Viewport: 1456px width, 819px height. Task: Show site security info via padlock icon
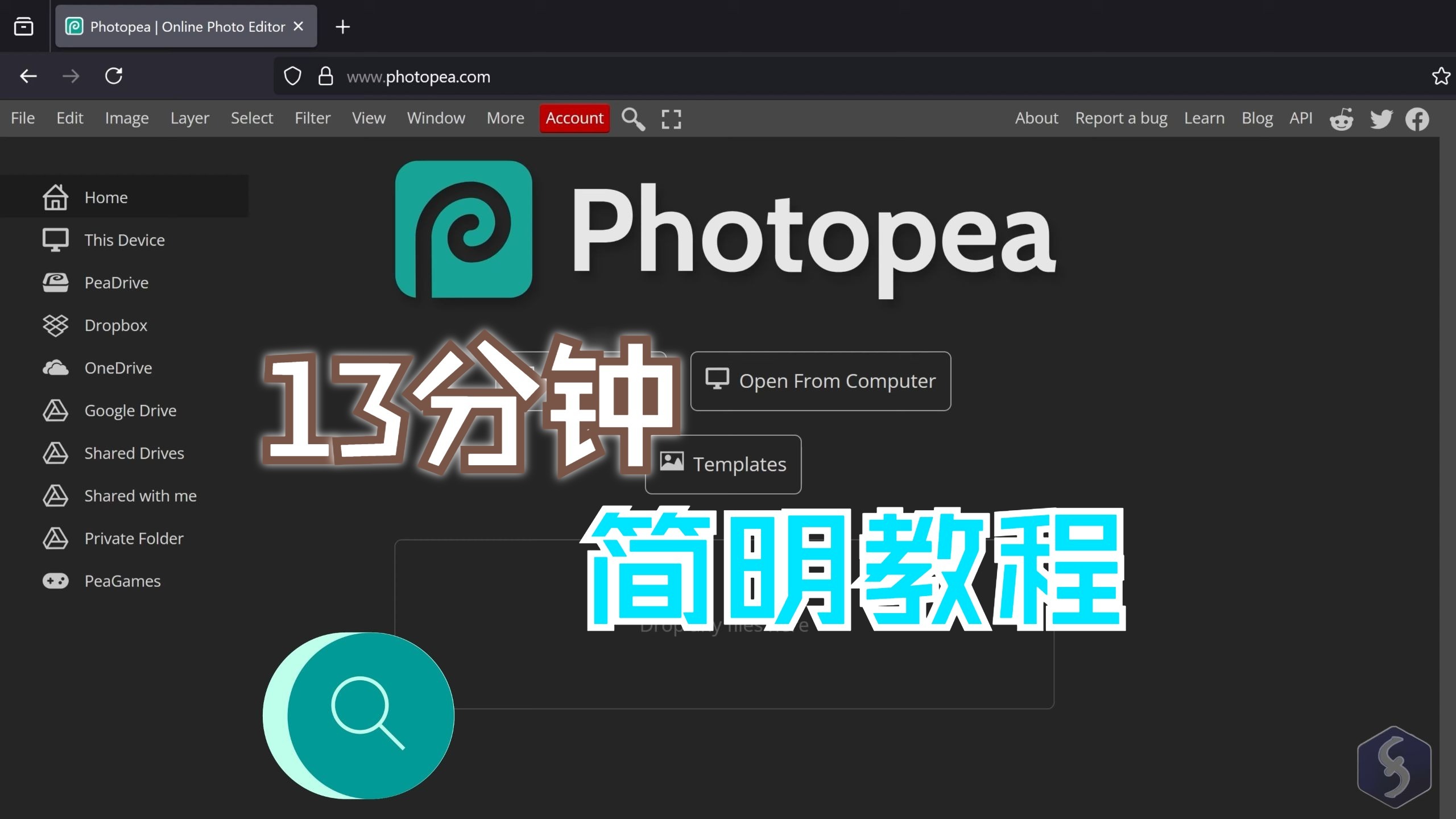[x=325, y=76]
